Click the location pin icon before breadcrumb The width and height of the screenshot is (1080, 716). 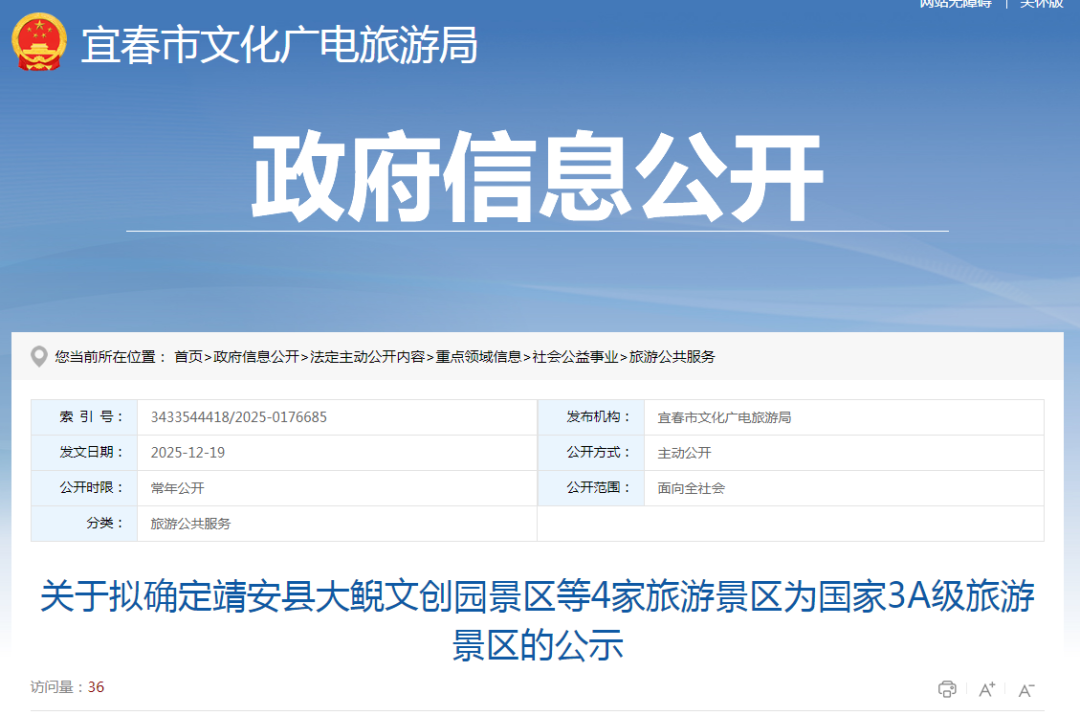pyautogui.click(x=39, y=356)
